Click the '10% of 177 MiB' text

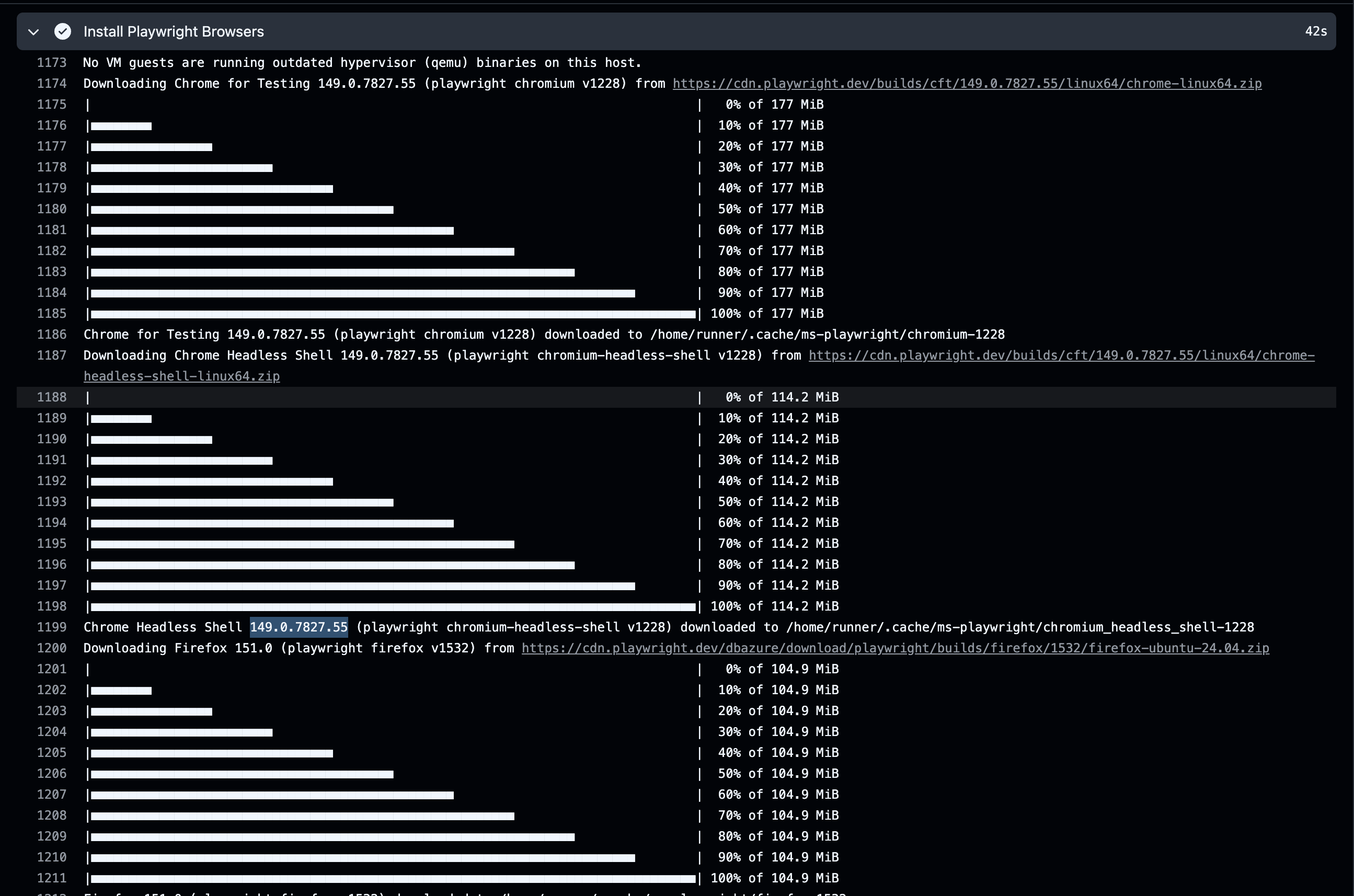coord(771,125)
